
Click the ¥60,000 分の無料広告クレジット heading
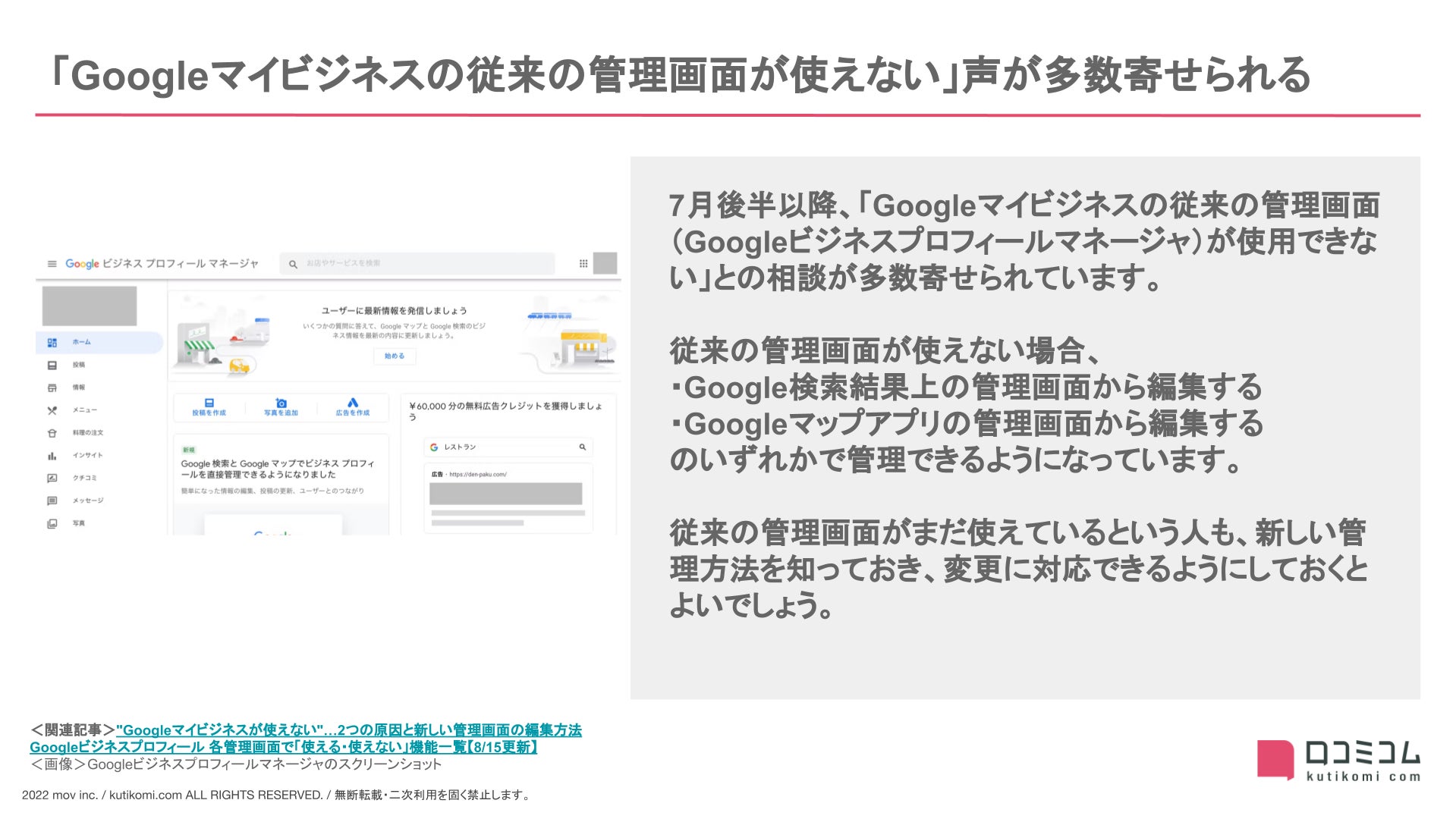point(505,411)
